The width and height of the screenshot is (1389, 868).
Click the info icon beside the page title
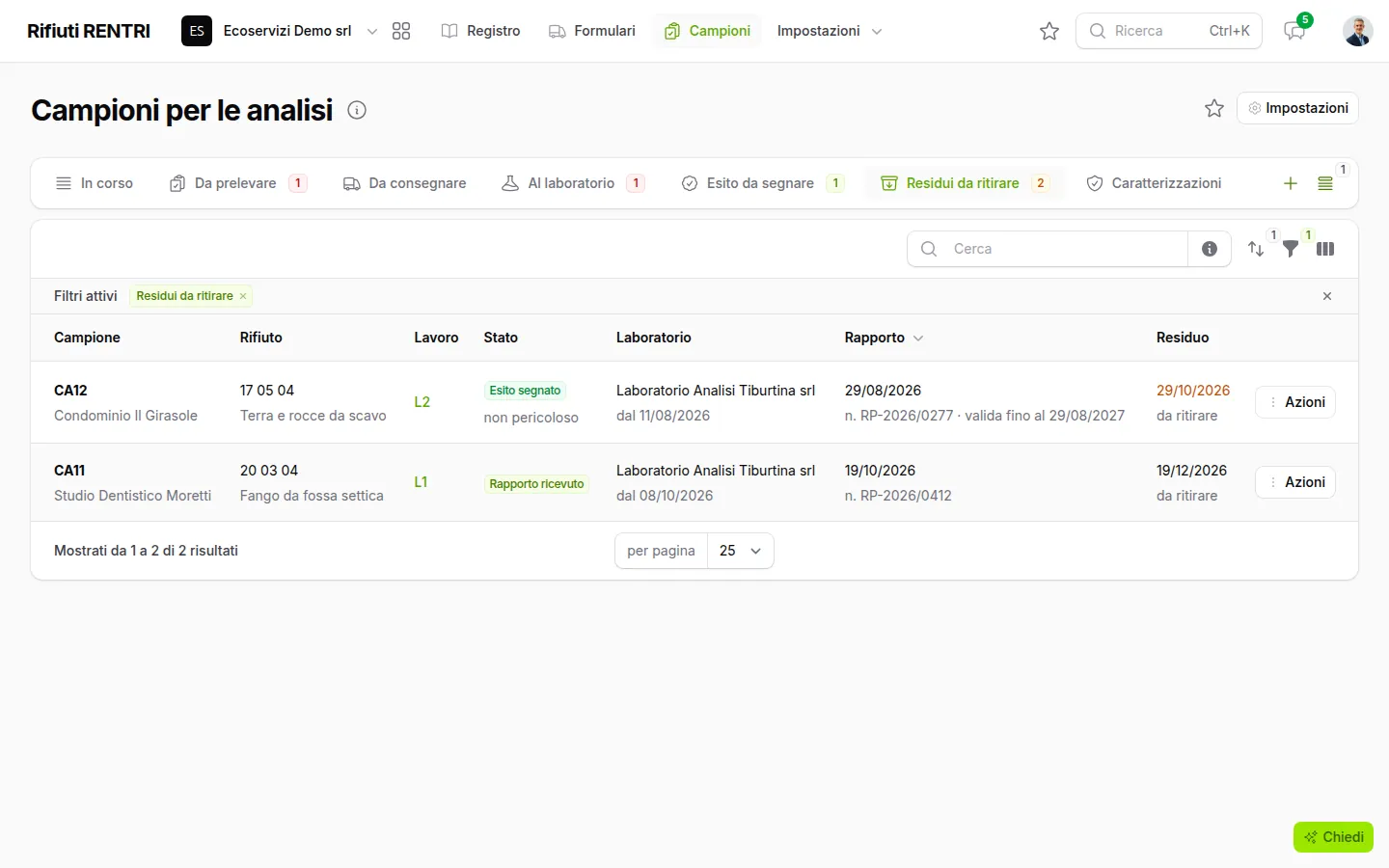tap(357, 110)
